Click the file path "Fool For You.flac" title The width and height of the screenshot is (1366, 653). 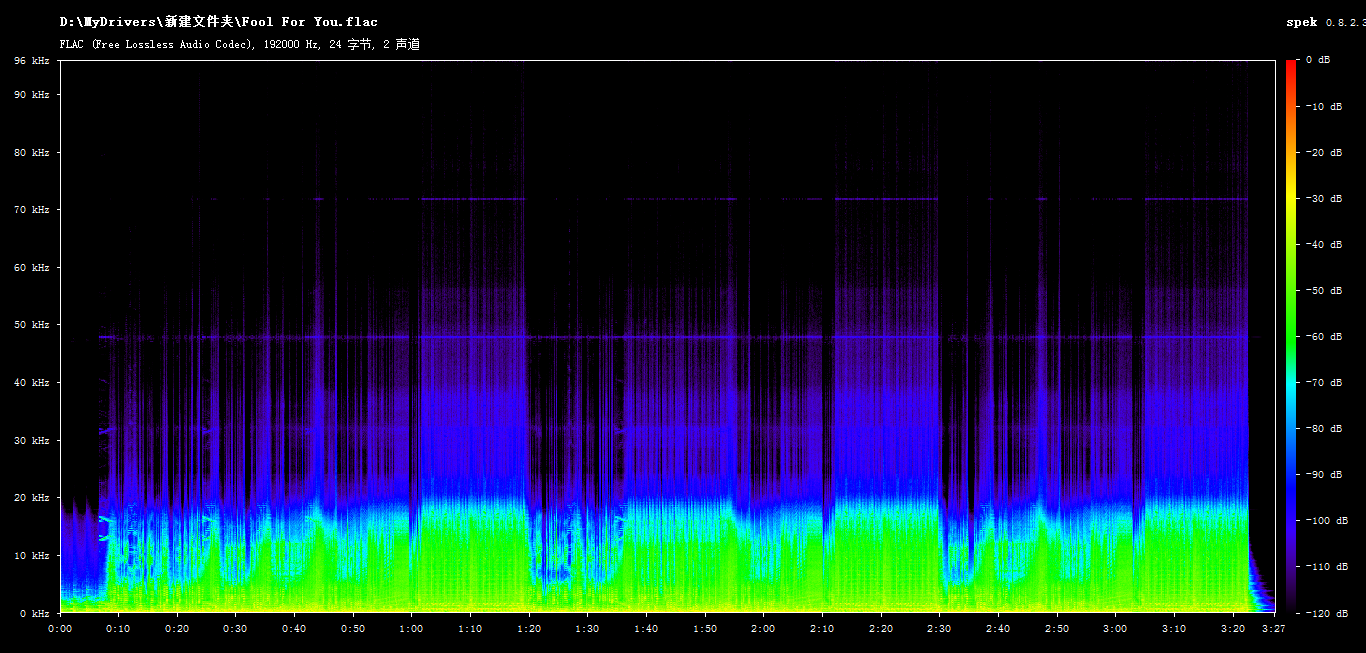pyautogui.click(x=218, y=22)
